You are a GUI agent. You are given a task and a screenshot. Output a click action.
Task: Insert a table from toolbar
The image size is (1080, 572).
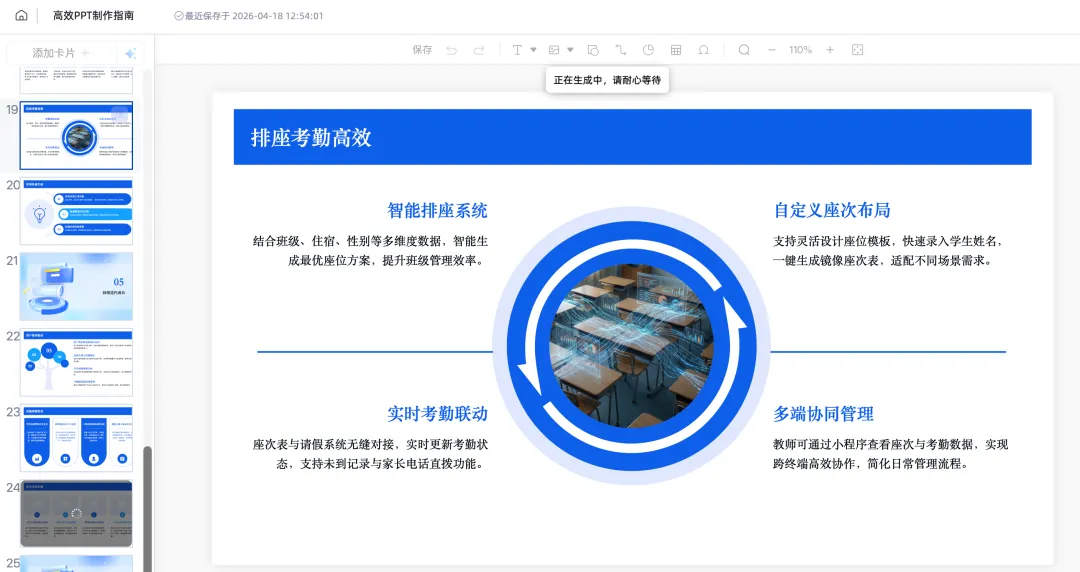[x=676, y=50]
